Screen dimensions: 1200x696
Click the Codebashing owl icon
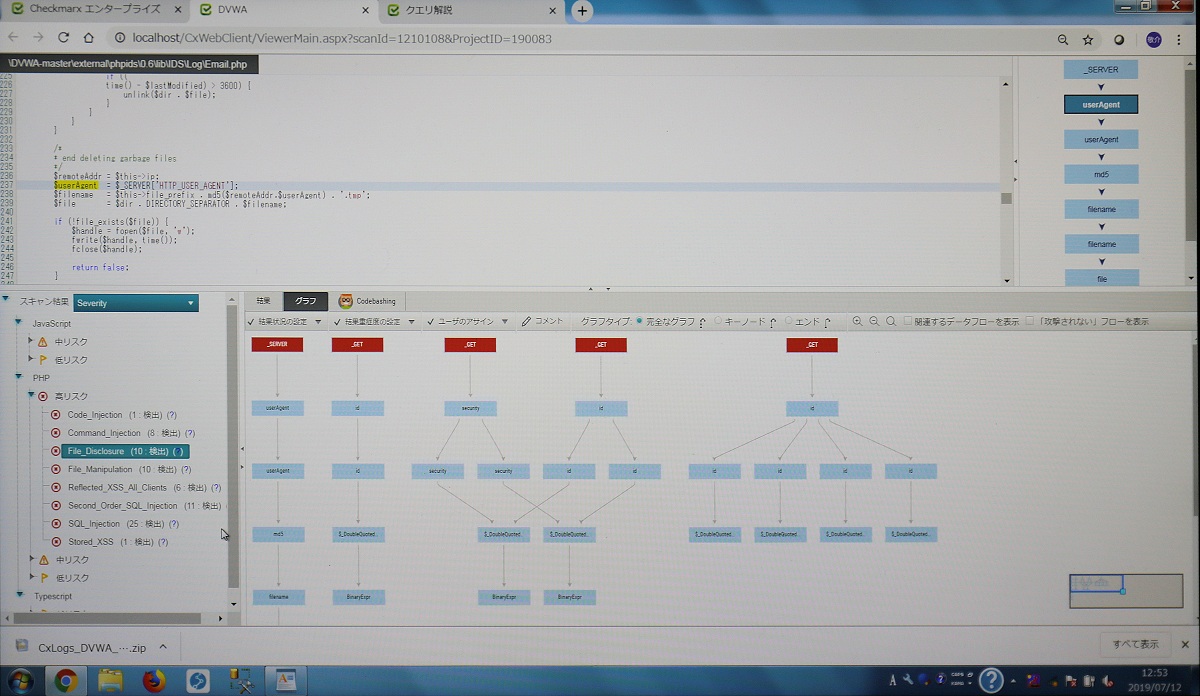pos(346,301)
